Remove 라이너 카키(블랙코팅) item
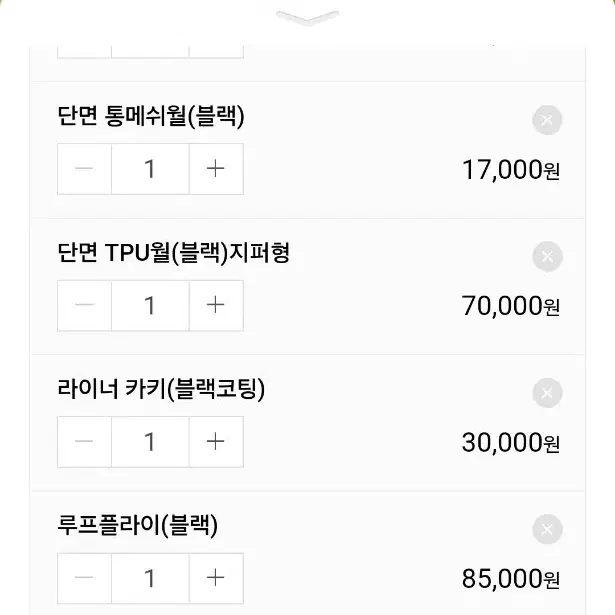Screen dimensions: 615x615 click(x=547, y=393)
